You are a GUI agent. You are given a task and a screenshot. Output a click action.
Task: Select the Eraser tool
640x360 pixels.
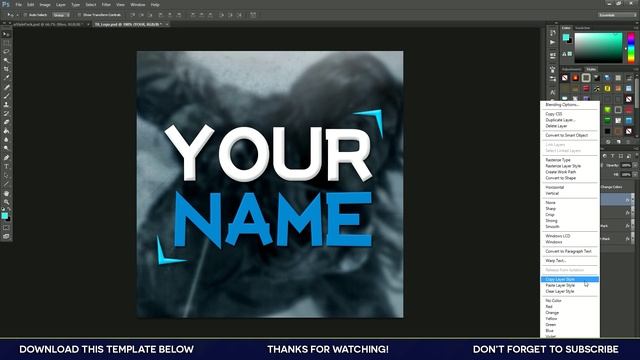[6, 122]
